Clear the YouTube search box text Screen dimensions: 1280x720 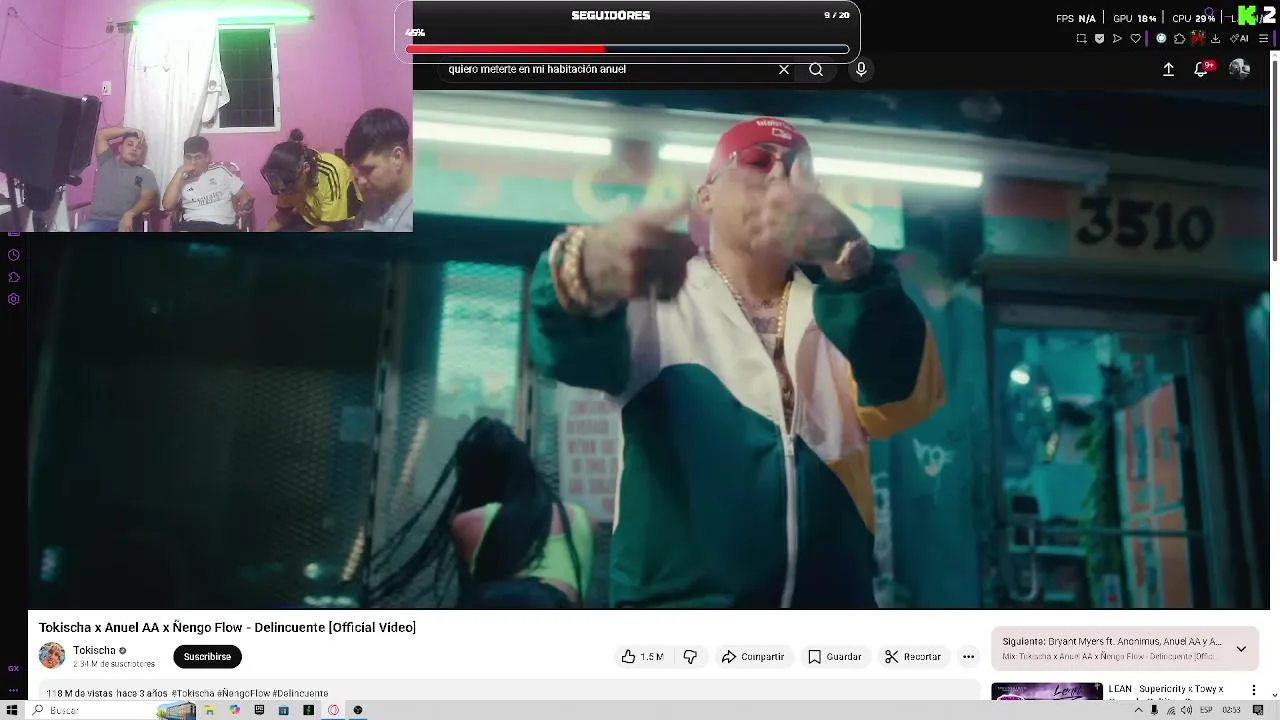784,69
